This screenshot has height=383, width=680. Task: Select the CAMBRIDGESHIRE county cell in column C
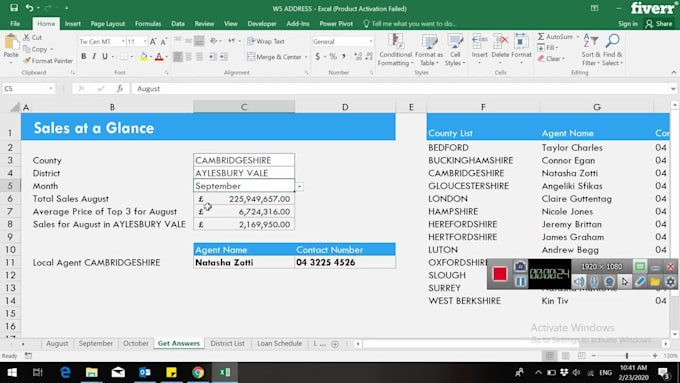244,160
